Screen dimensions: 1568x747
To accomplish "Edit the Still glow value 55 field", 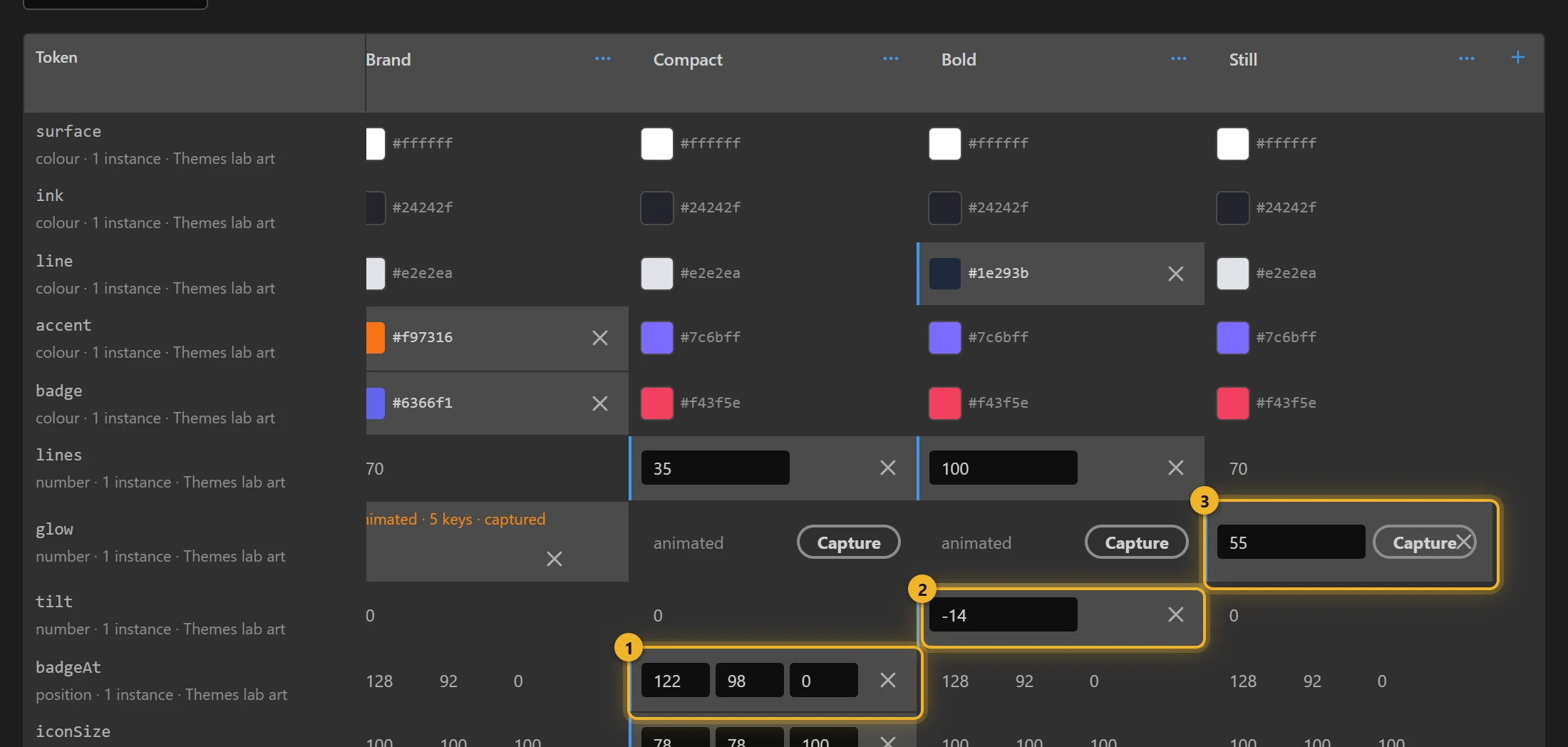I will pyautogui.click(x=1291, y=542).
